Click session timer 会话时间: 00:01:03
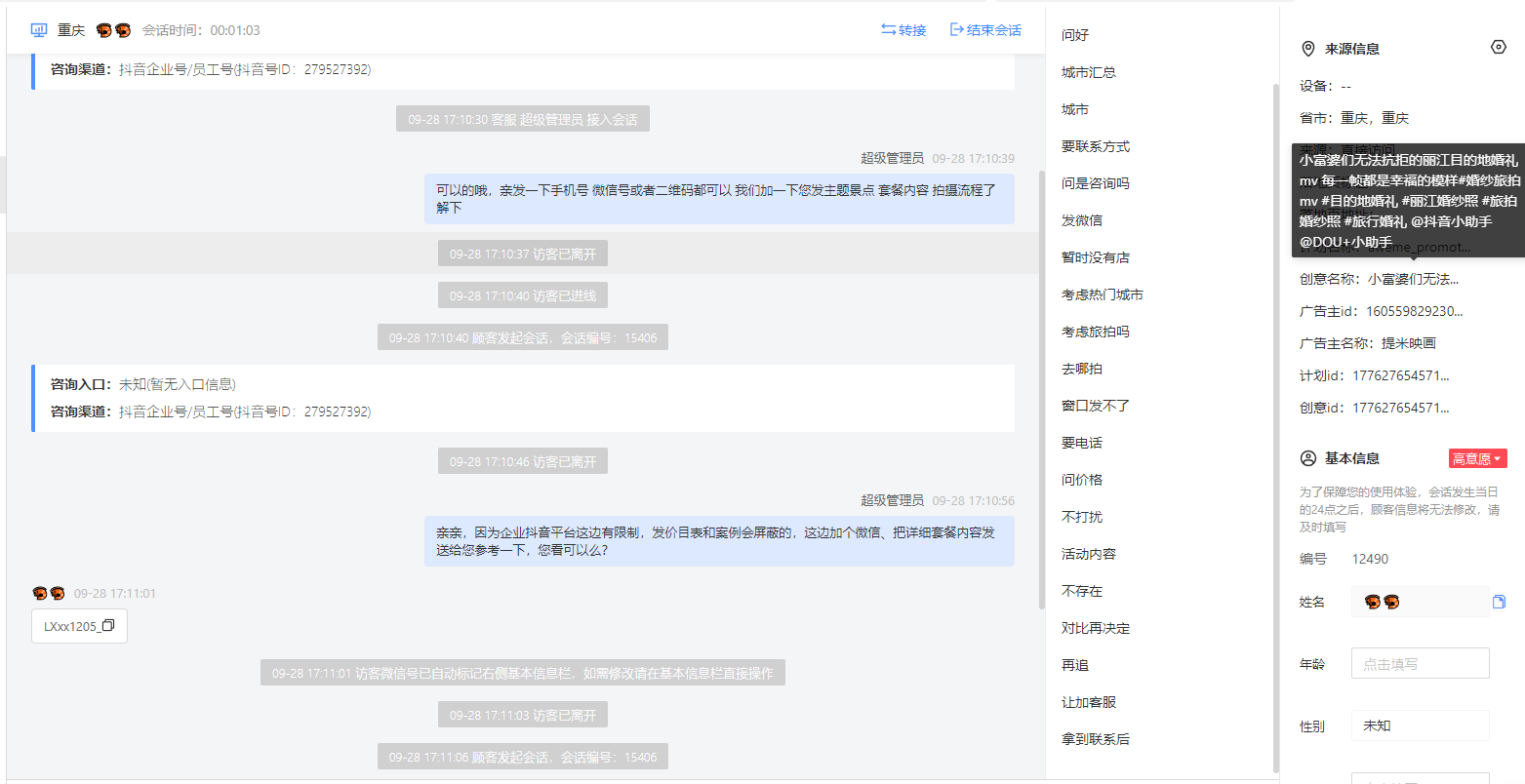Image resolution: width=1525 pixels, height=784 pixels. pyautogui.click(x=201, y=30)
